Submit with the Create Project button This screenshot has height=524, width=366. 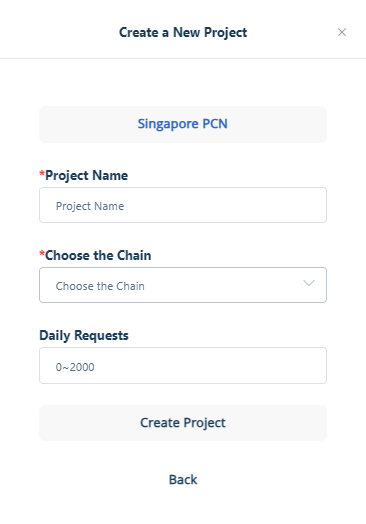click(183, 423)
